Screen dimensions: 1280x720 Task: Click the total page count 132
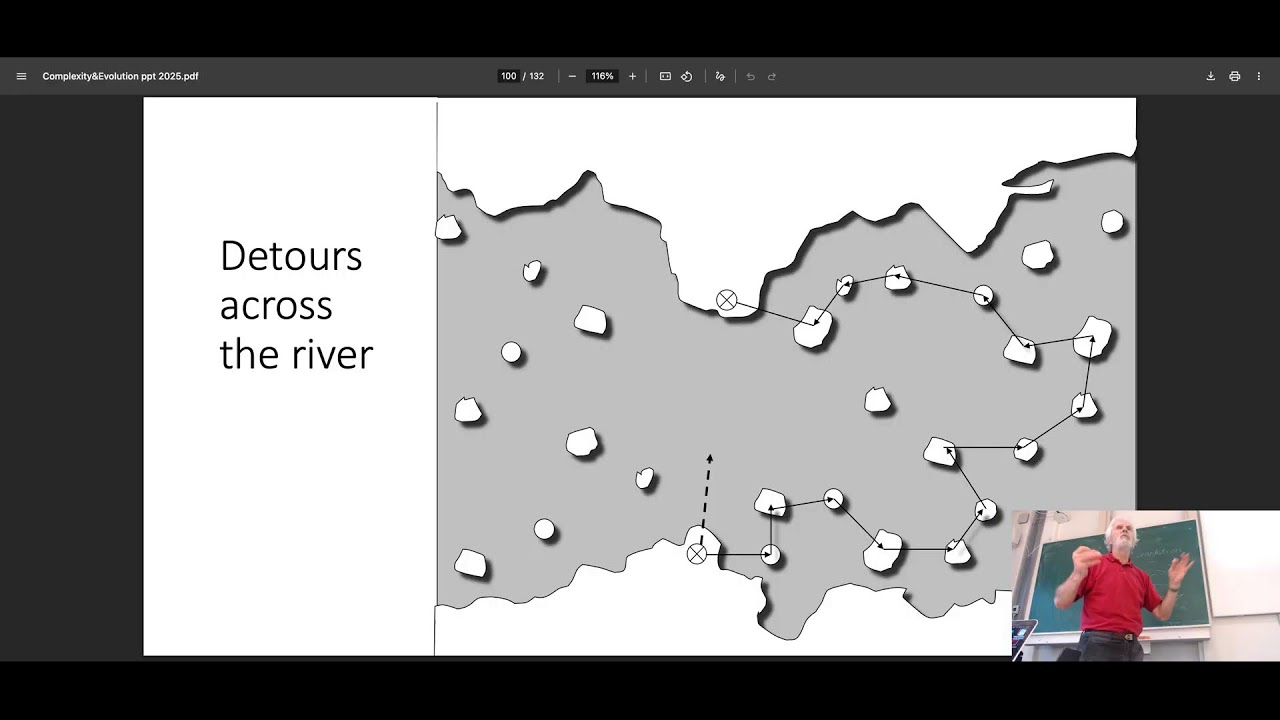537,76
